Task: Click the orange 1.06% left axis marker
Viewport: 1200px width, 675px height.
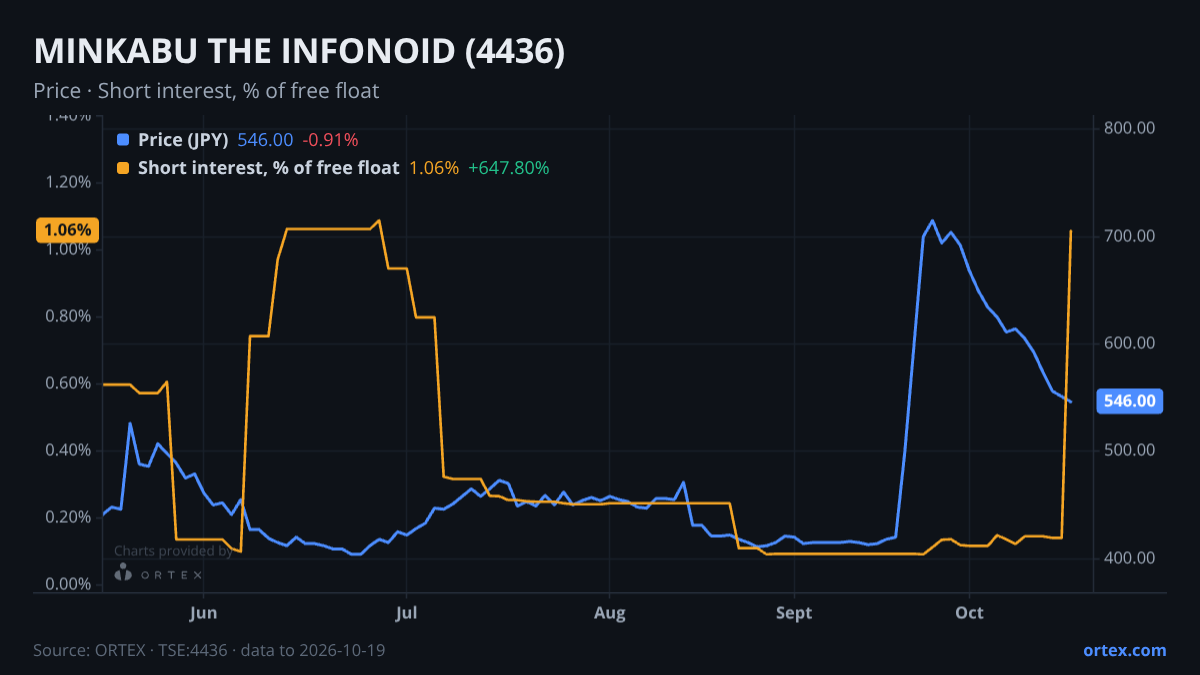Action: pyautogui.click(x=67, y=230)
